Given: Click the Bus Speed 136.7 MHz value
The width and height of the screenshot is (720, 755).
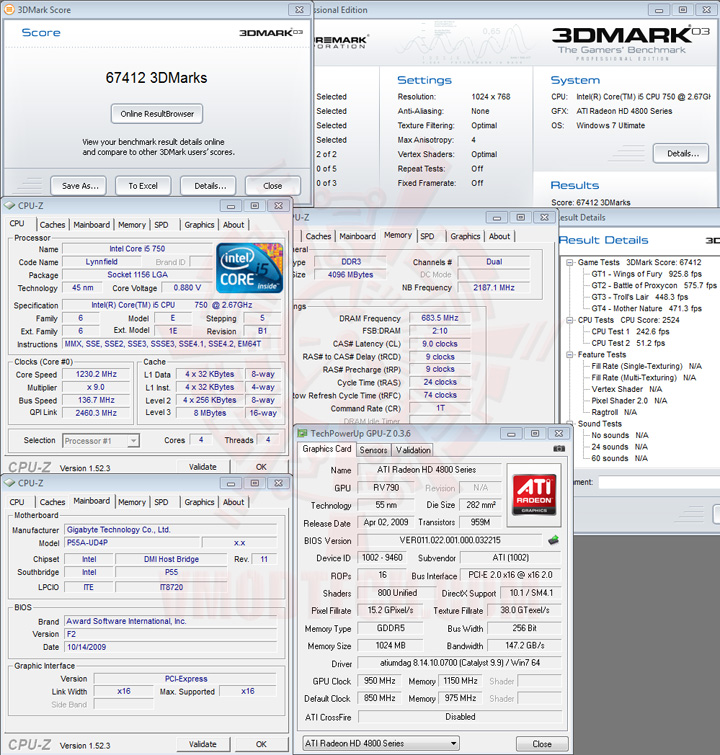Looking at the screenshot, I should [x=96, y=400].
